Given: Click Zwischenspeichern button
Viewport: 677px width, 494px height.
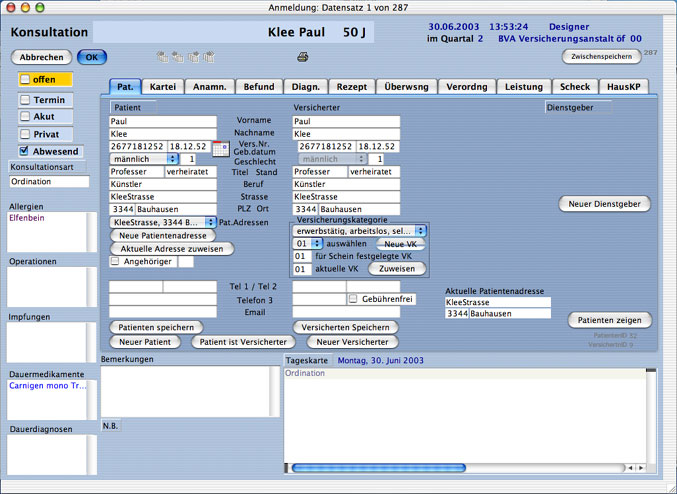Looking at the screenshot, I should click(601, 57).
